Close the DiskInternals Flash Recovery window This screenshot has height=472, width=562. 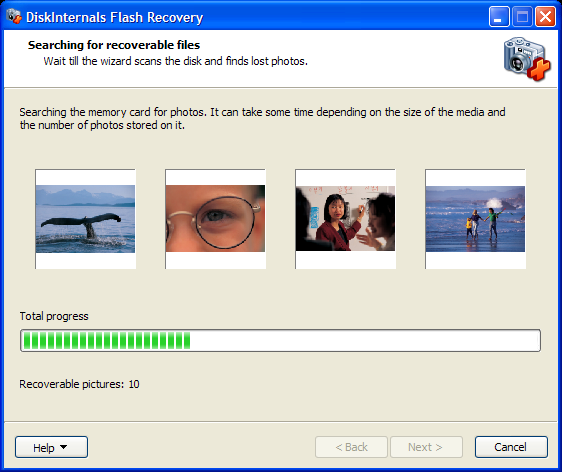(x=545, y=16)
